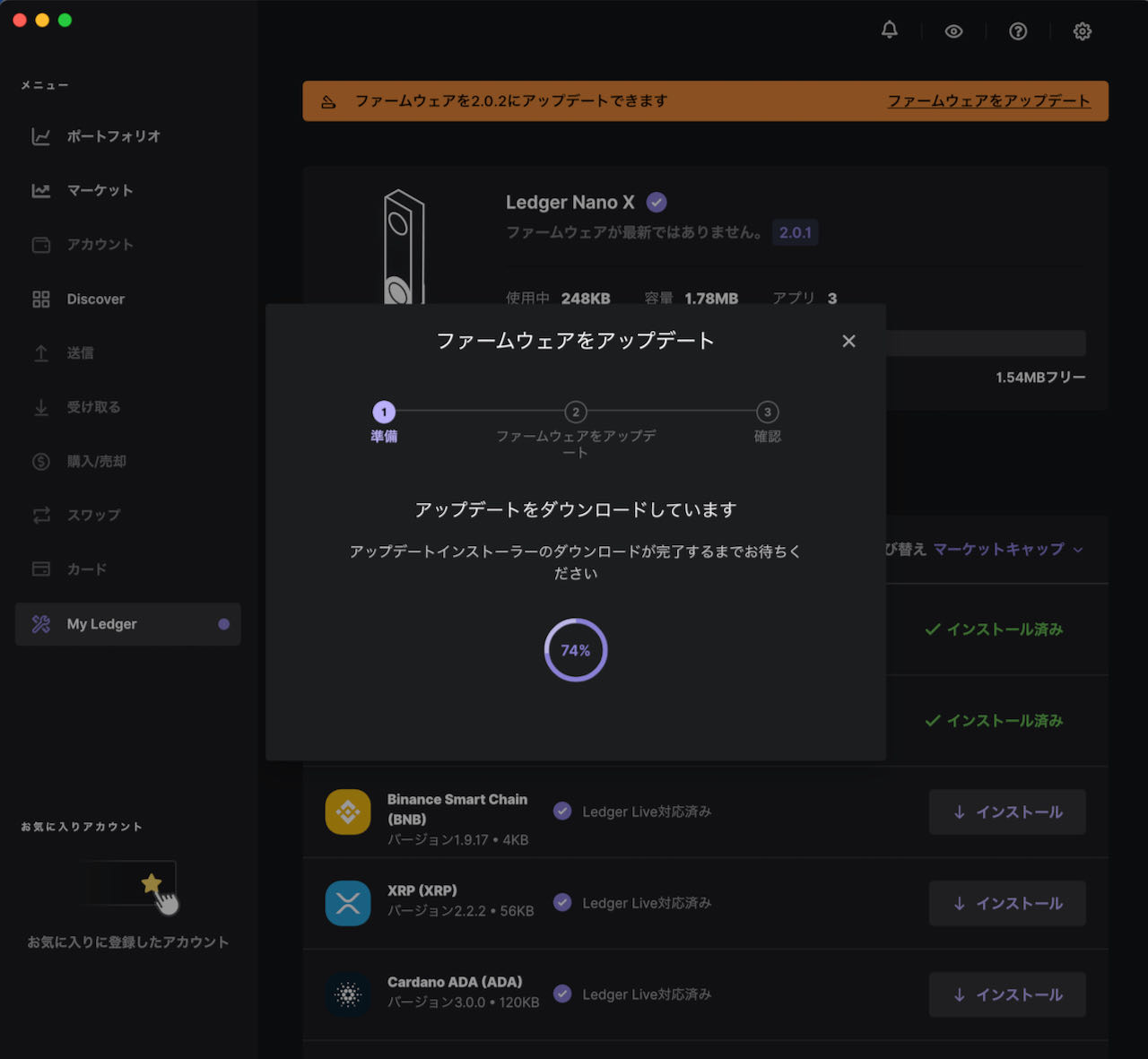Click the Cardano ADA app icon
The width and height of the screenshot is (1148, 1059).
[348, 994]
